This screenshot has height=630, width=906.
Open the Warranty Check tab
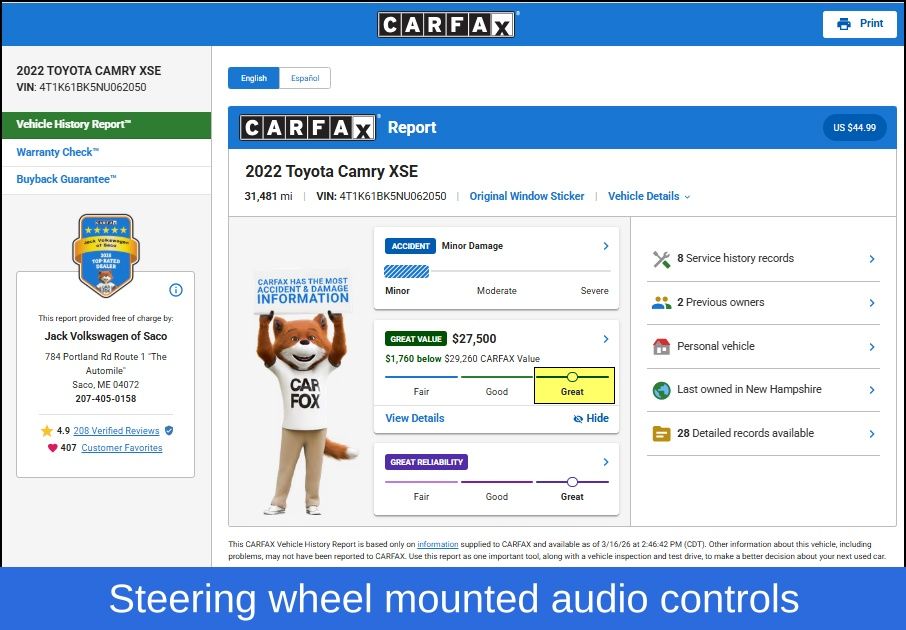pyautogui.click(x=58, y=153)
